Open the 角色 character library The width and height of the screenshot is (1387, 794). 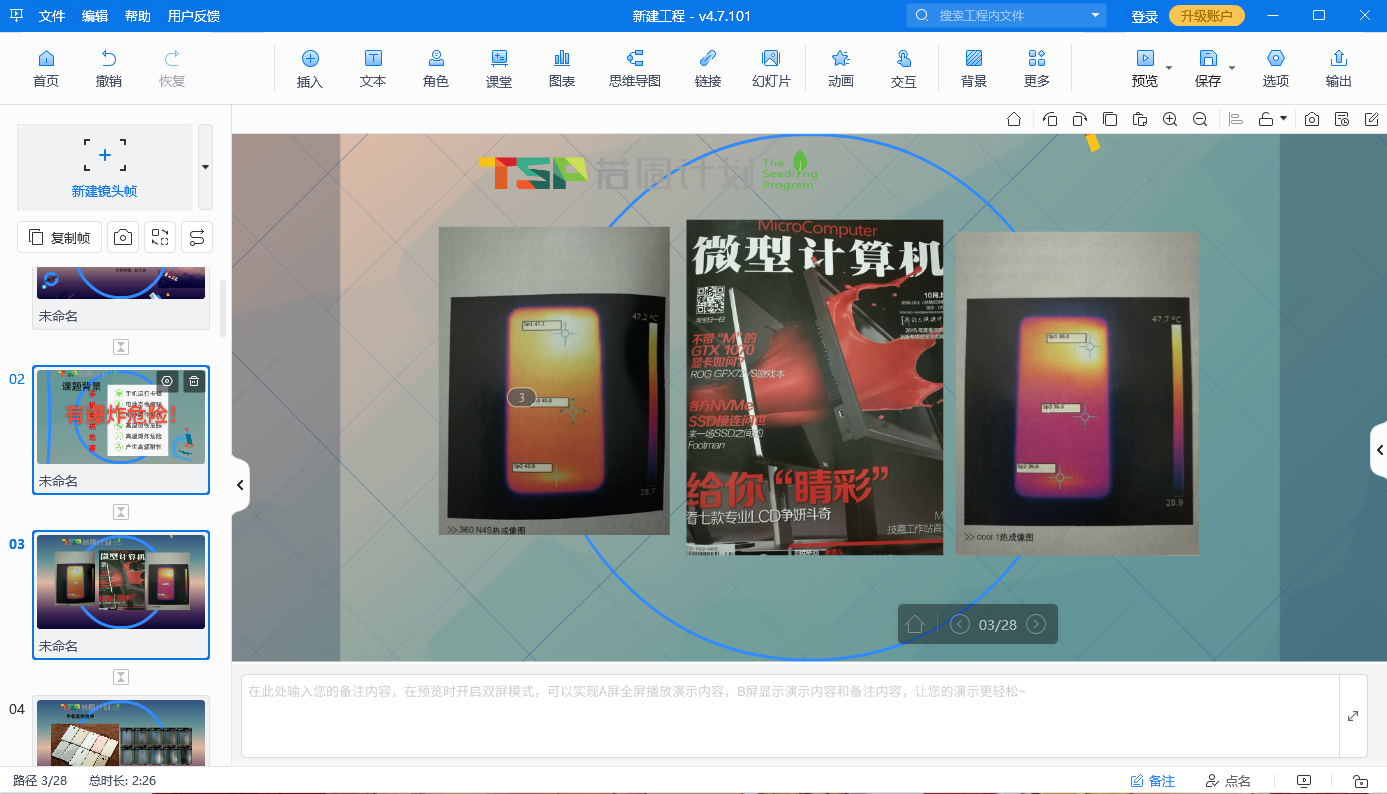(x=436, y=69)
